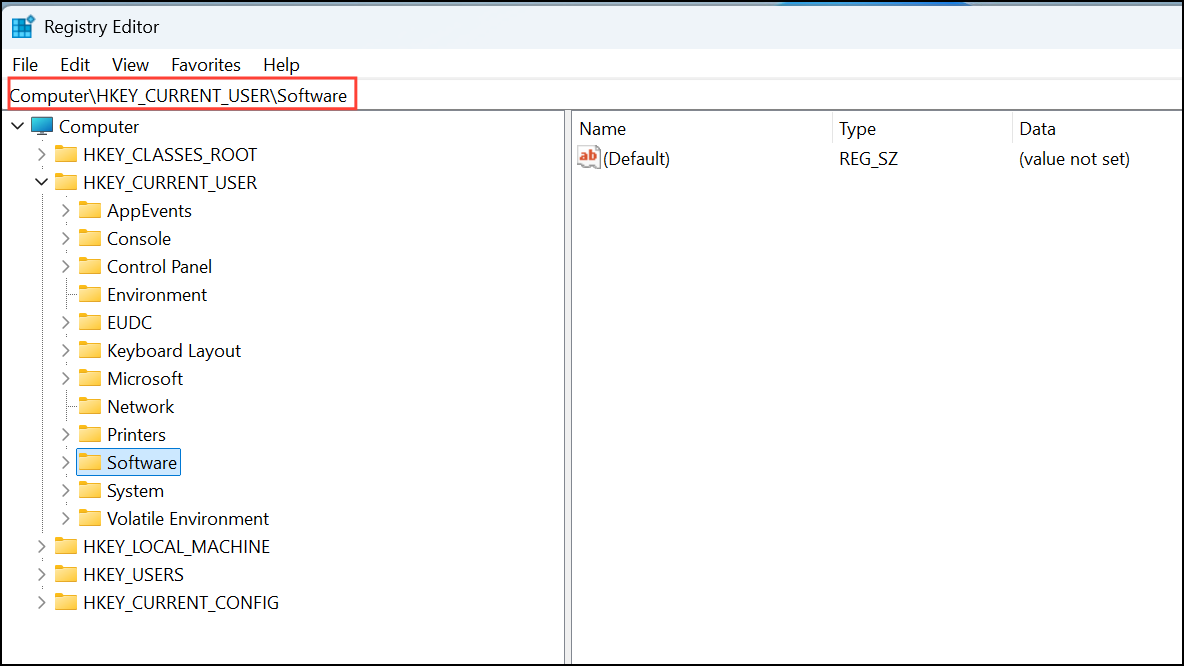This screenshot has height=666, width=1184.
Task: Click the HKEY_LOCAL_MACHINE folder icon
Action: point(66,546)
